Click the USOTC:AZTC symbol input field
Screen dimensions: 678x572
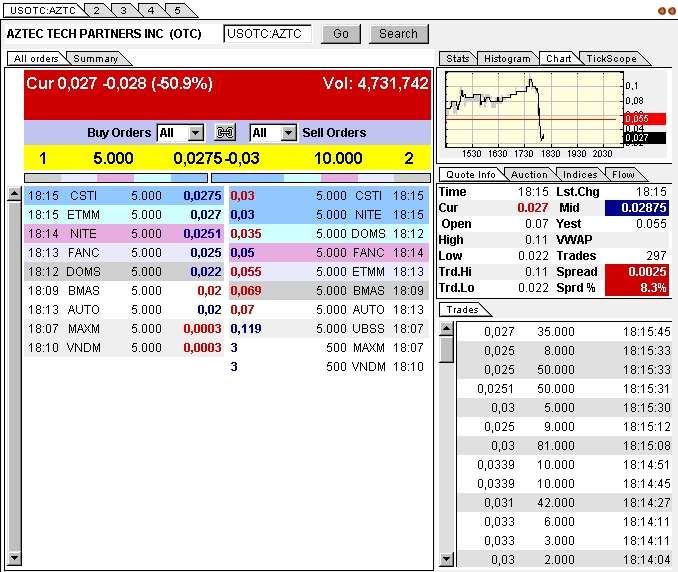[x=267, y=34]
